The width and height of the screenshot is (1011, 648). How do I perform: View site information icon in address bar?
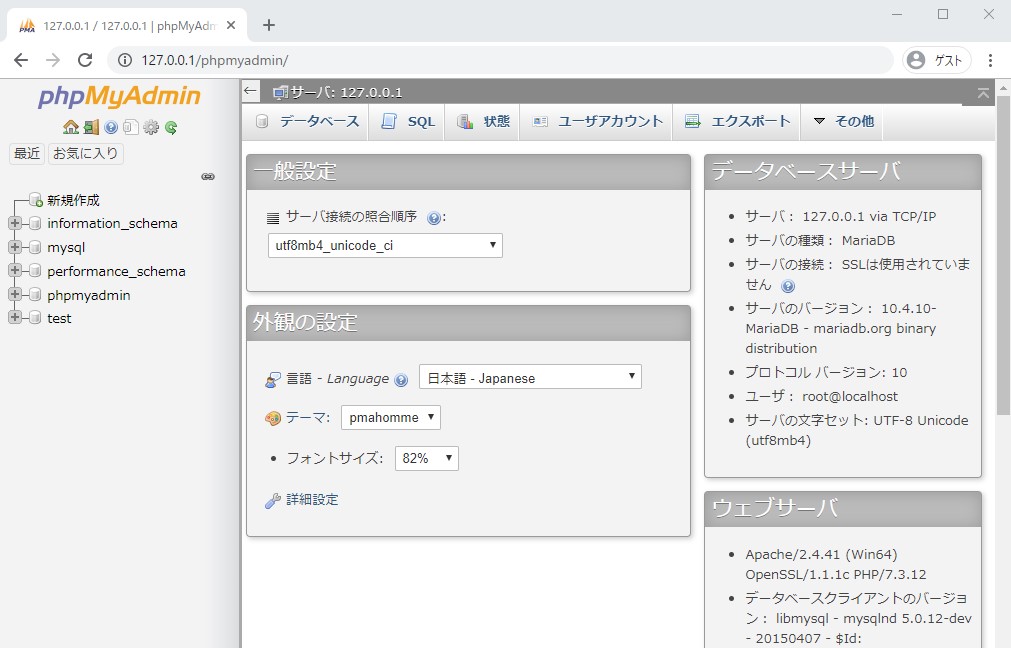(124, 60)
